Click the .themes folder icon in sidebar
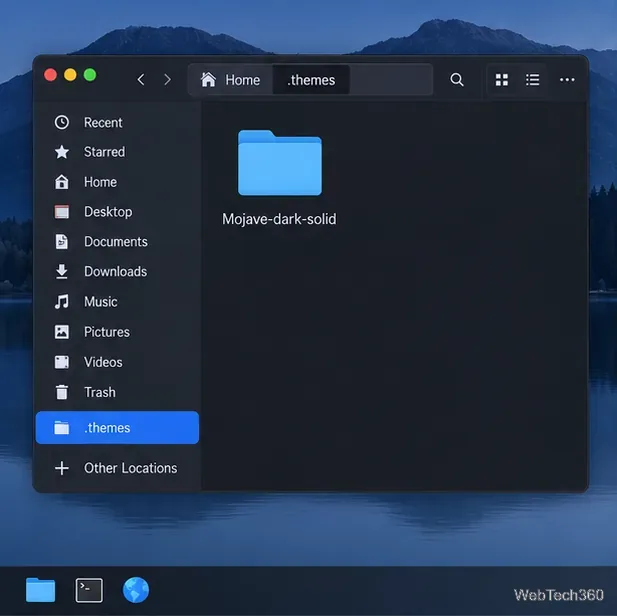617x616 pixels. click(x=62, y=427)
